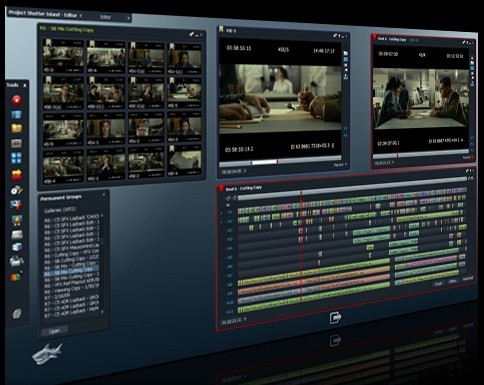Toggle the A5 audio track selector
The width and height of the screenshot is (484, 385).
pyautogui.click(x=230, y=257)
